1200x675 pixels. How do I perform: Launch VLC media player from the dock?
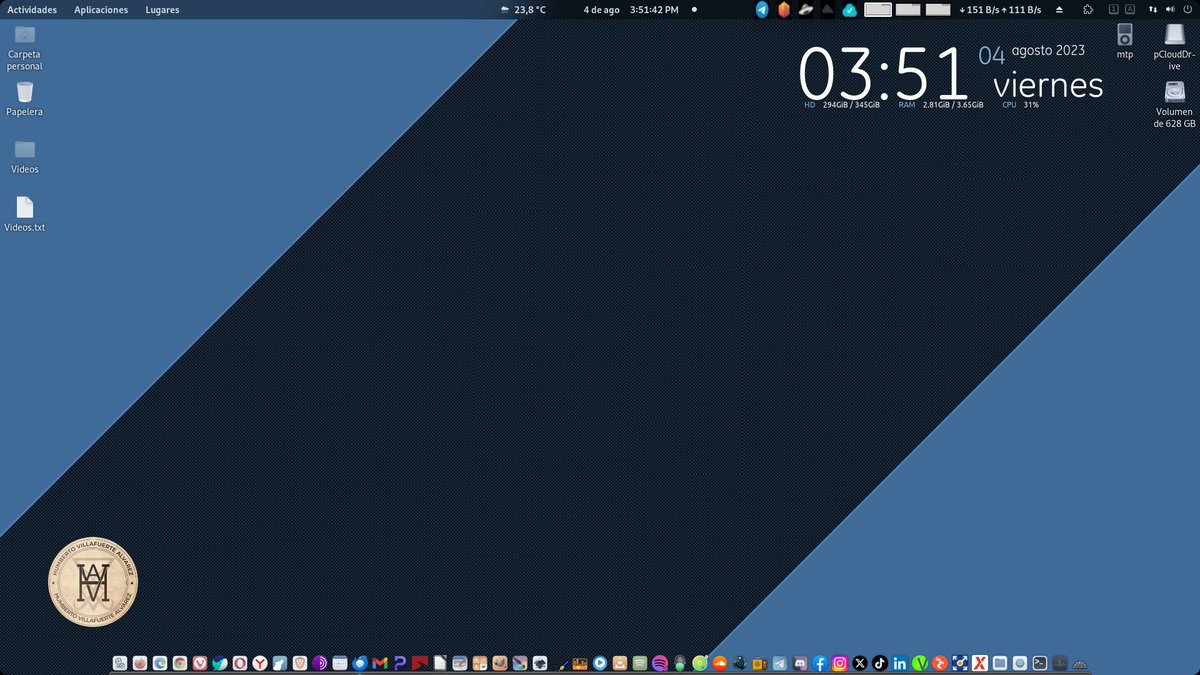[620, 663]
